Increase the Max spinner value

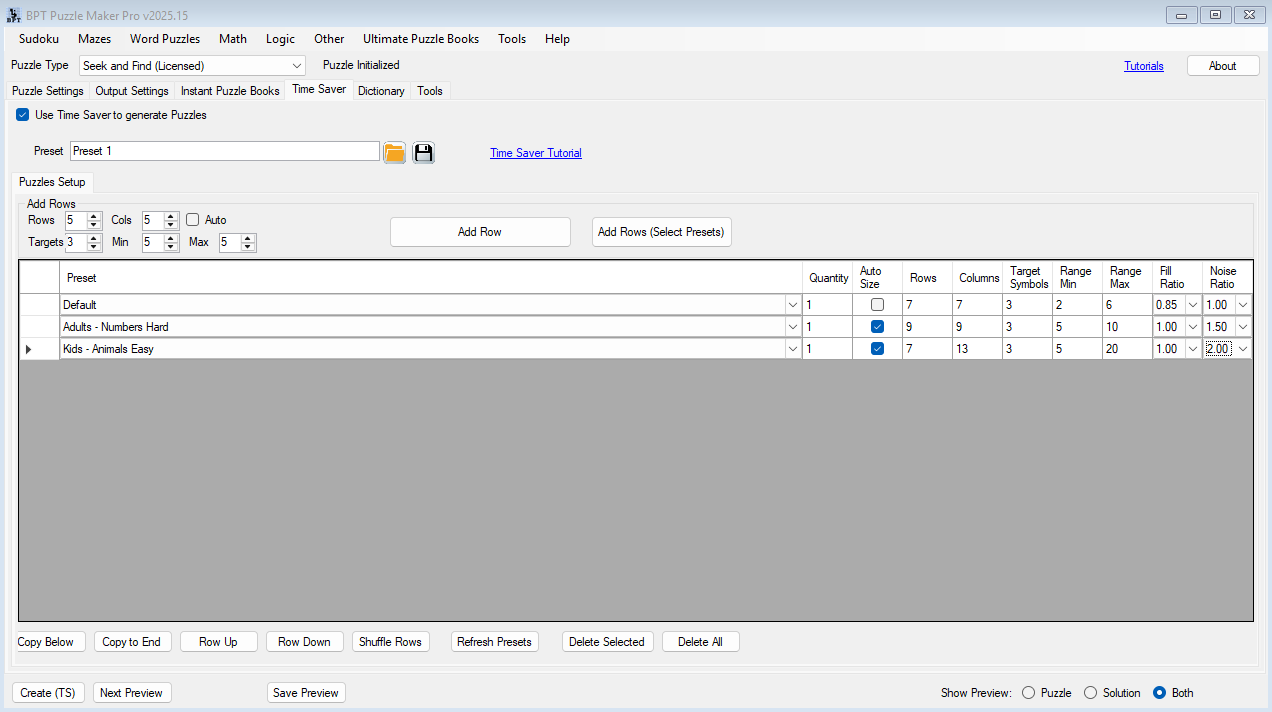(x=248, y=238)
